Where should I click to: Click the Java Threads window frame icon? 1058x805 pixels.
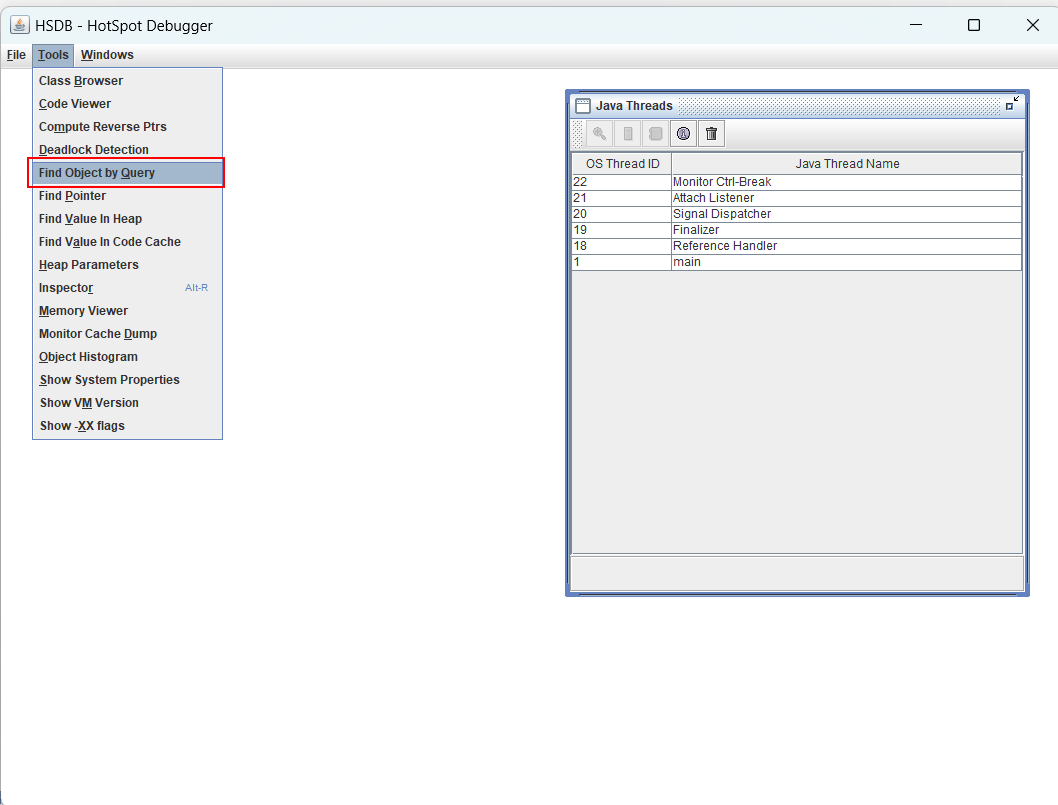pos(582,105)
